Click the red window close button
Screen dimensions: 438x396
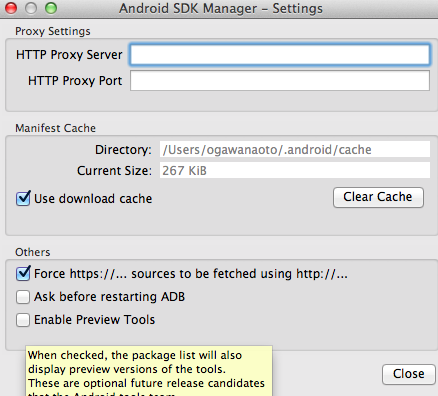pyautogui.click(x=11, y=8)
